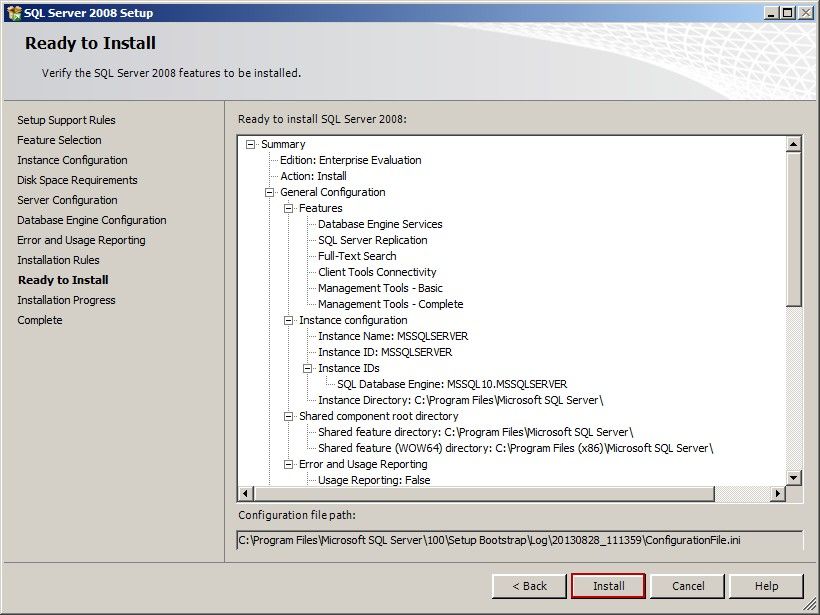Select Shared feature (WOW64) directory row
The image size is (820, 615).
(516, 448)
